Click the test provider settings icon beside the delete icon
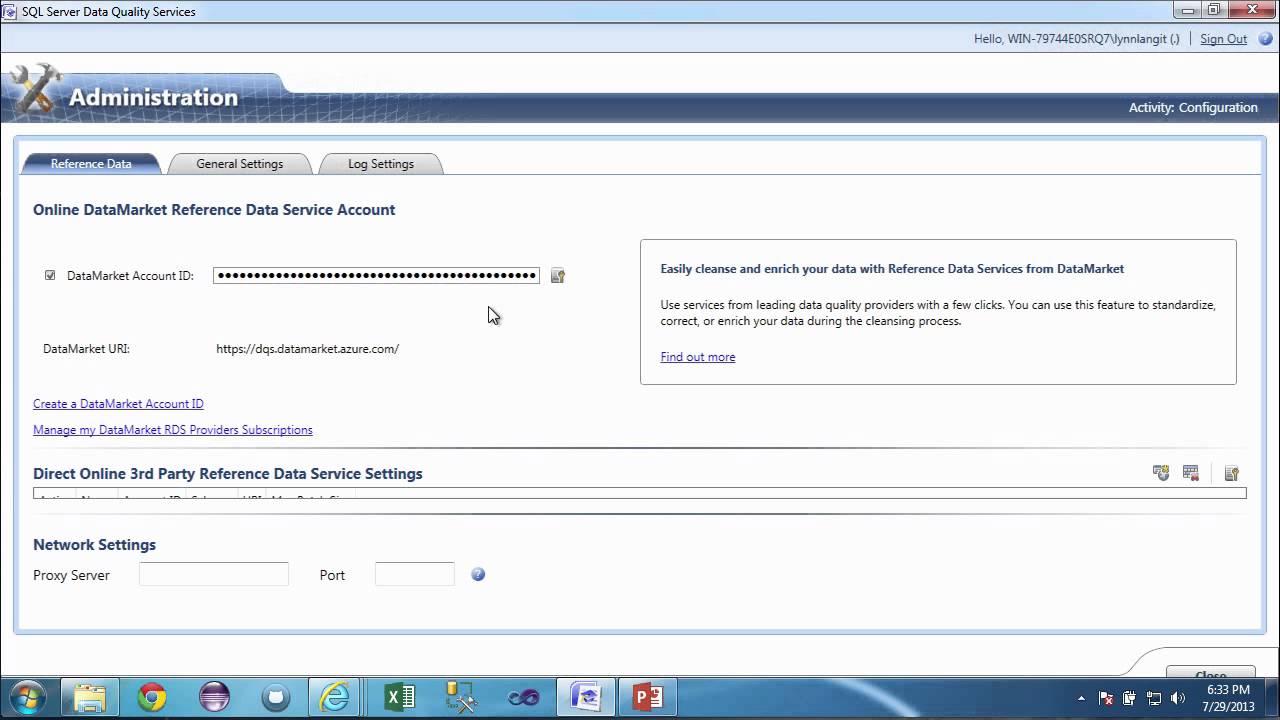 click(x=1232, y=473)
